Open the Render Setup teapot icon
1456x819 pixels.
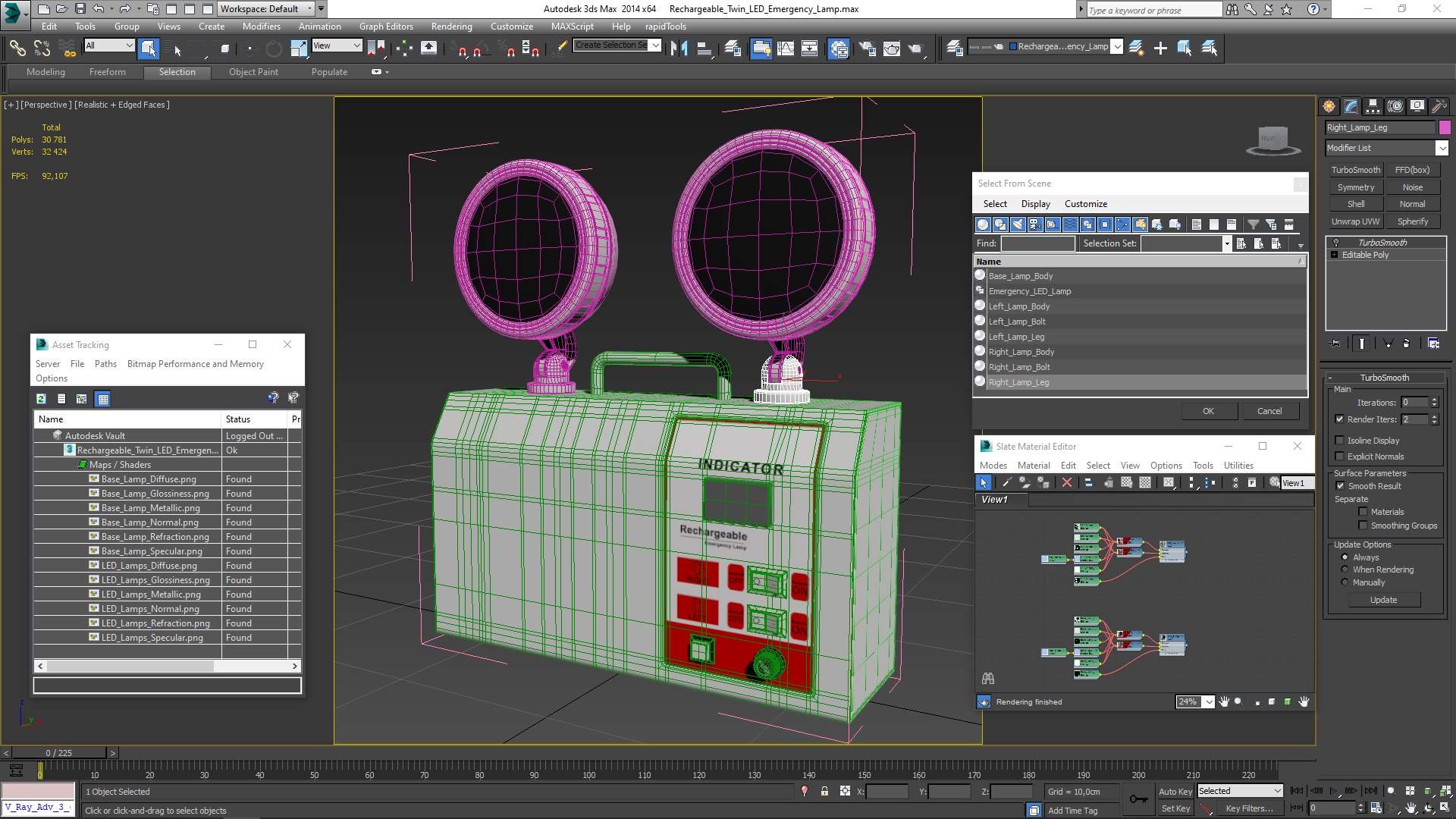tap(867, 49)
